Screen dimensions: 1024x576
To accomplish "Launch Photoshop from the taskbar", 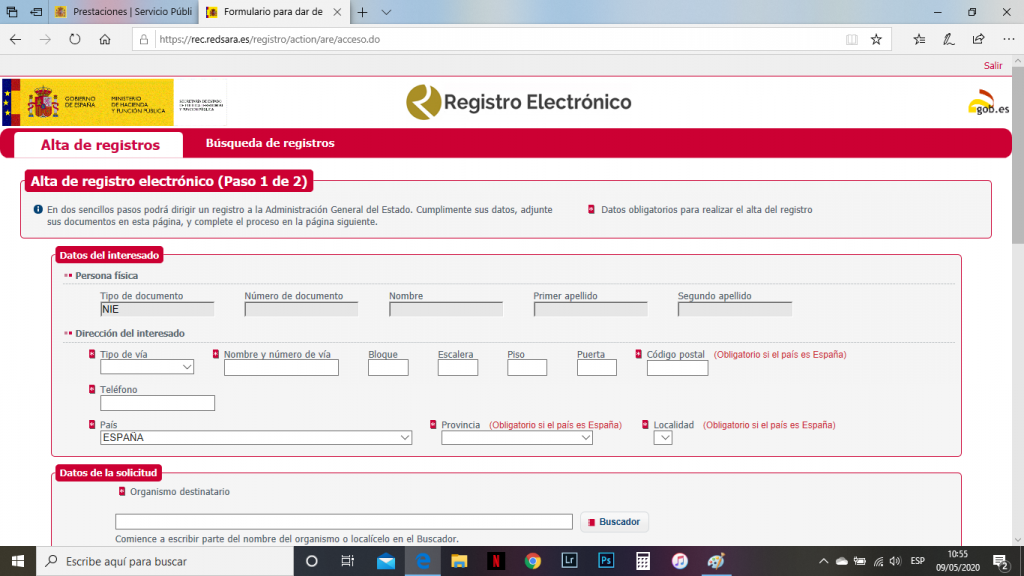I will click(x=606, y=561).
